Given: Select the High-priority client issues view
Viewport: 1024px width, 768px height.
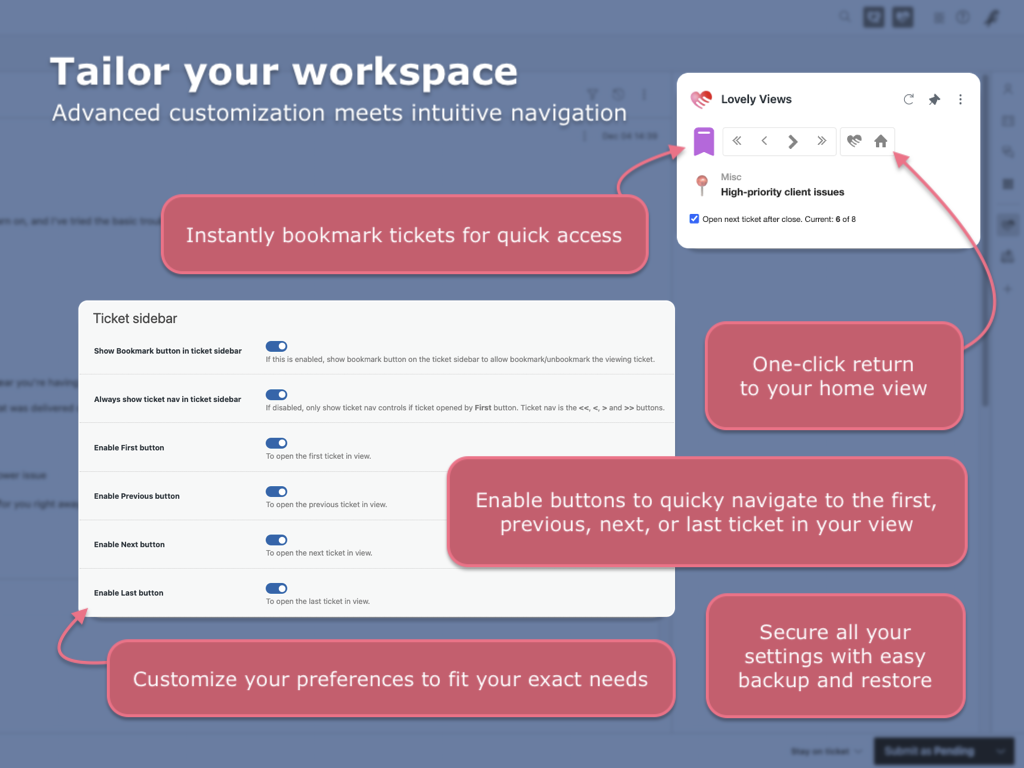Looking at the screenshot, I should [x=782, y=192].
